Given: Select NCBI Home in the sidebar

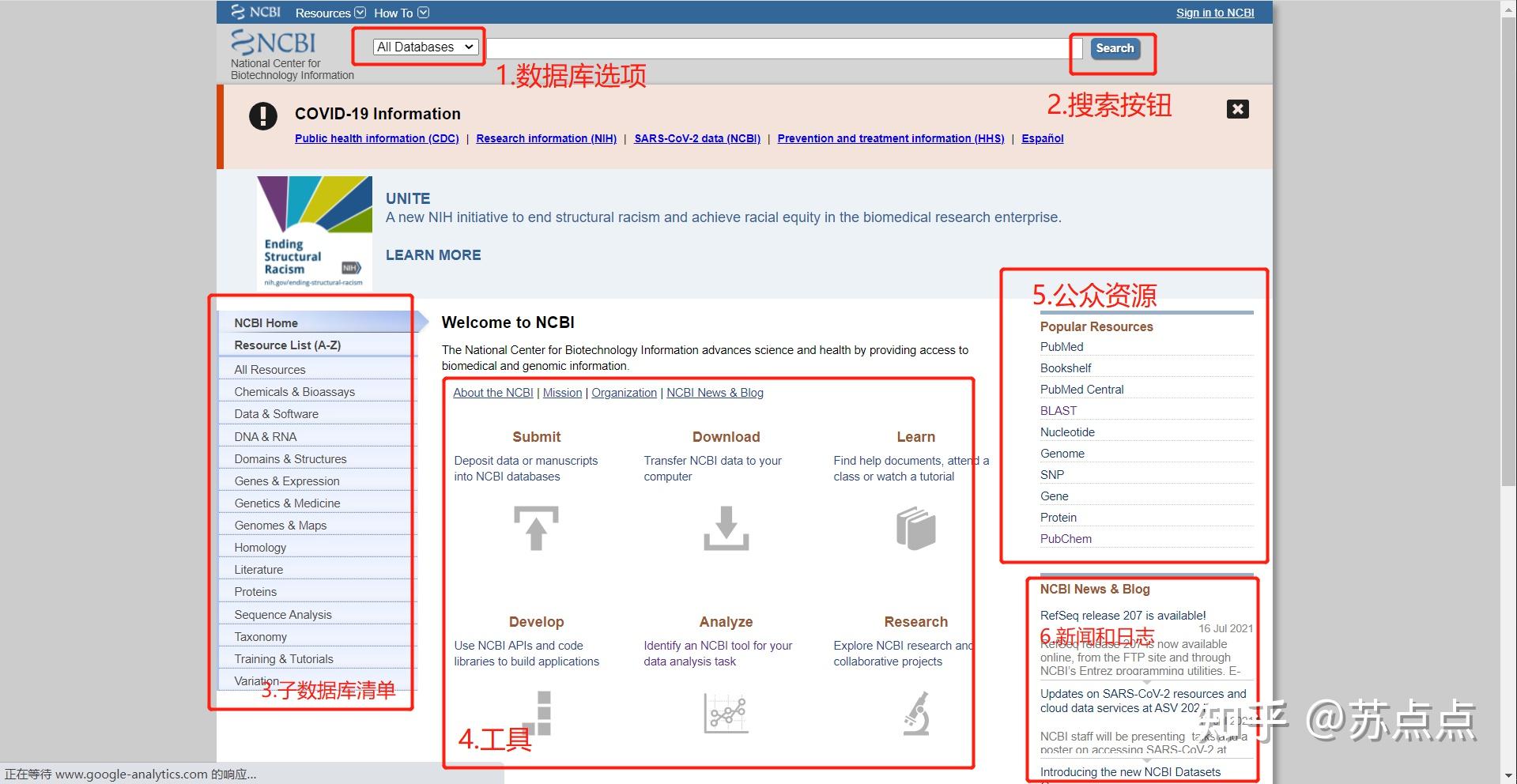Looking at the screenshot, I should 316,322.
